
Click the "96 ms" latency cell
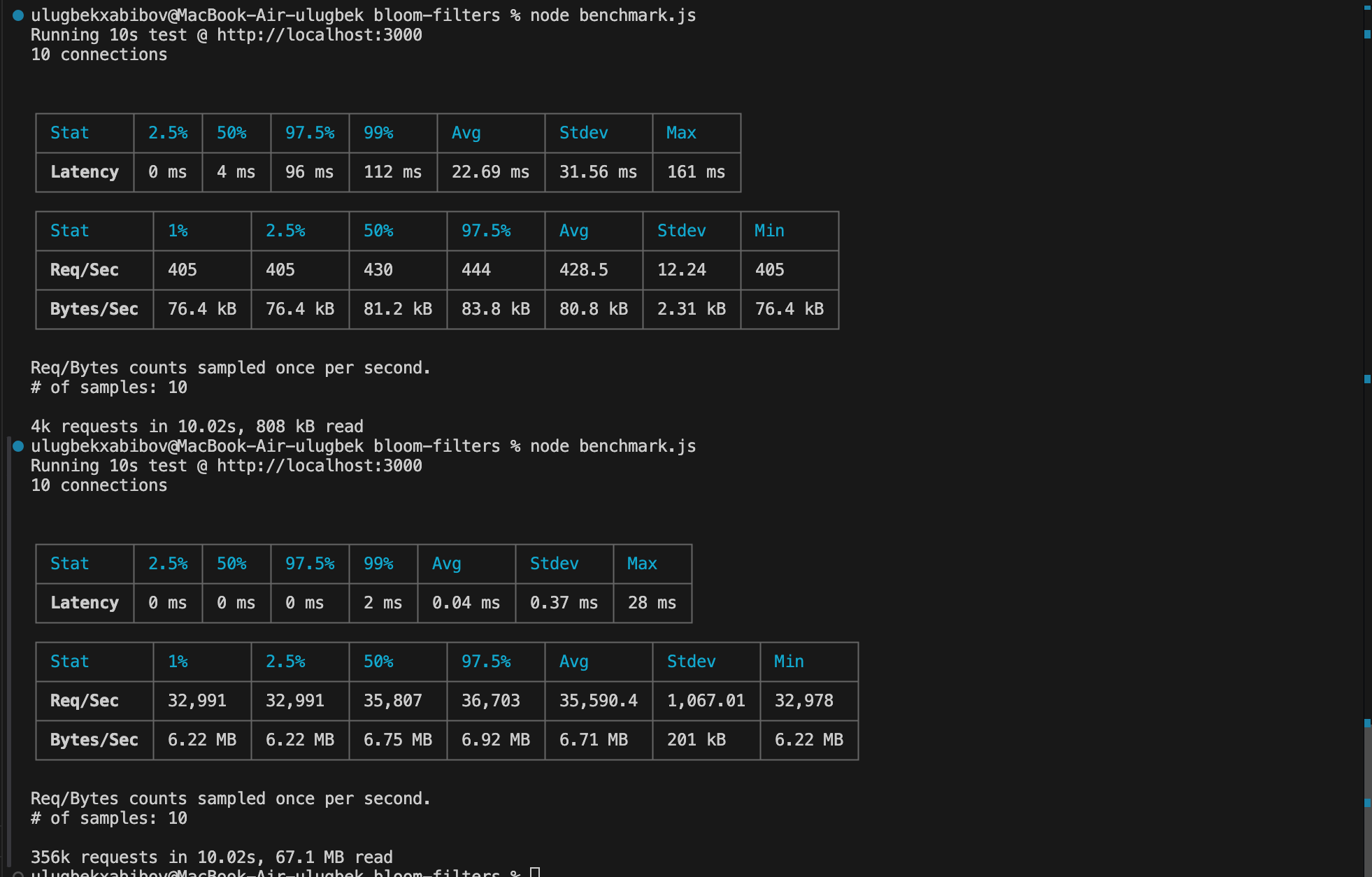coord(309,172)
